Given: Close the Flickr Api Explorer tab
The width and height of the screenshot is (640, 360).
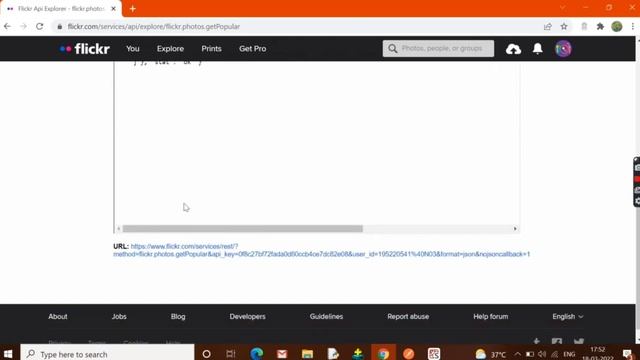Looking at the screenshot, I should [x=113, y=9].
